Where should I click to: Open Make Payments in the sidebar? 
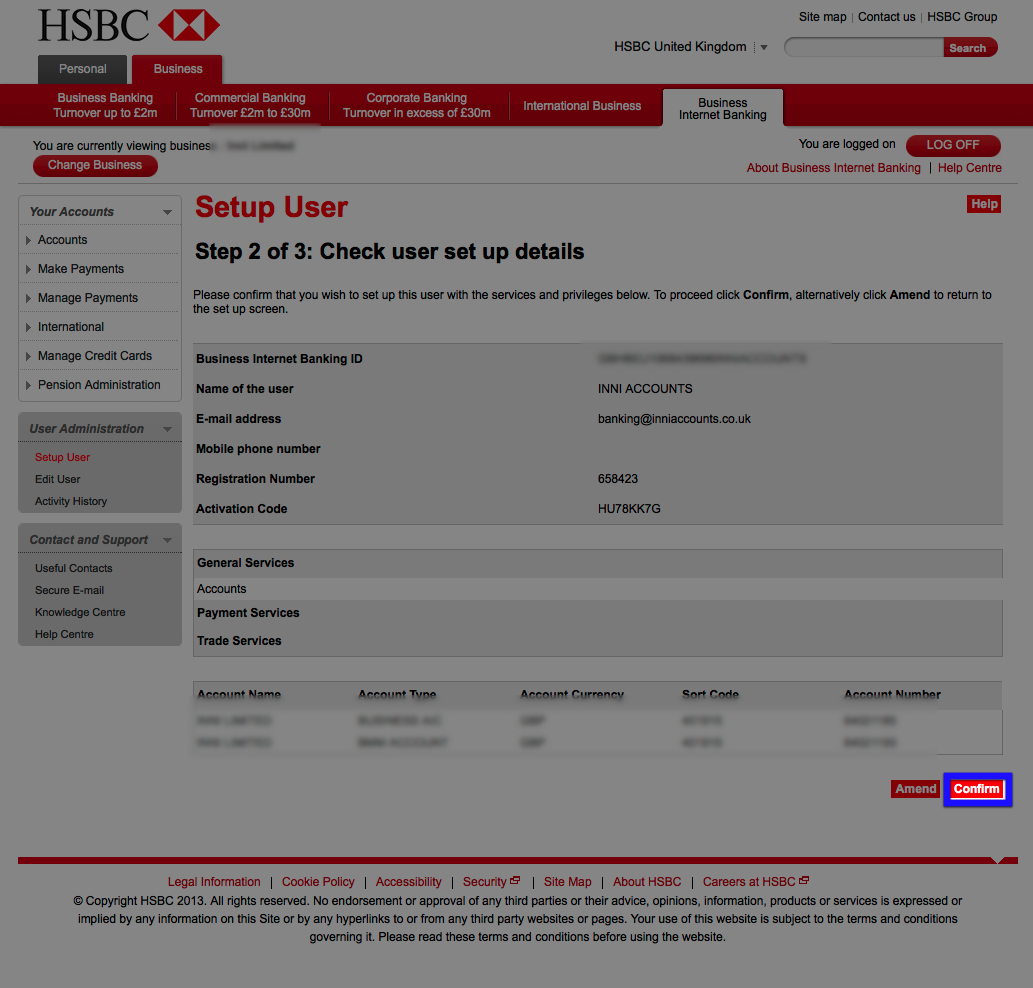[x=81, y=269]
